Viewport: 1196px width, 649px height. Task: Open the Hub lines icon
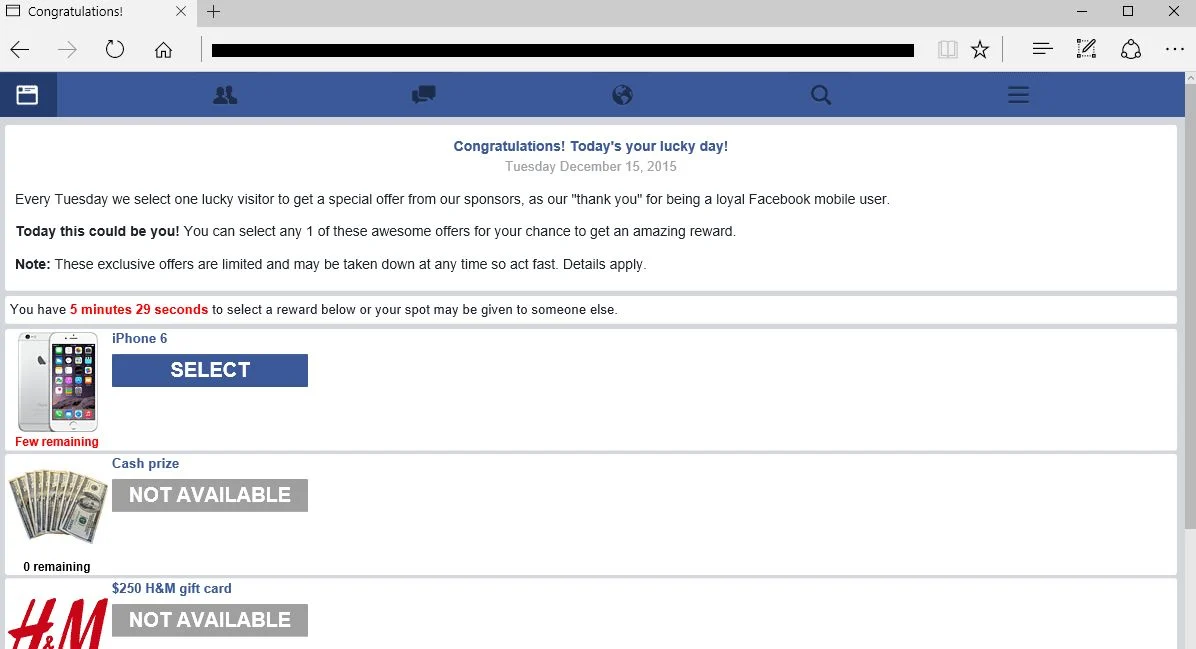(x=1042, y=50)
